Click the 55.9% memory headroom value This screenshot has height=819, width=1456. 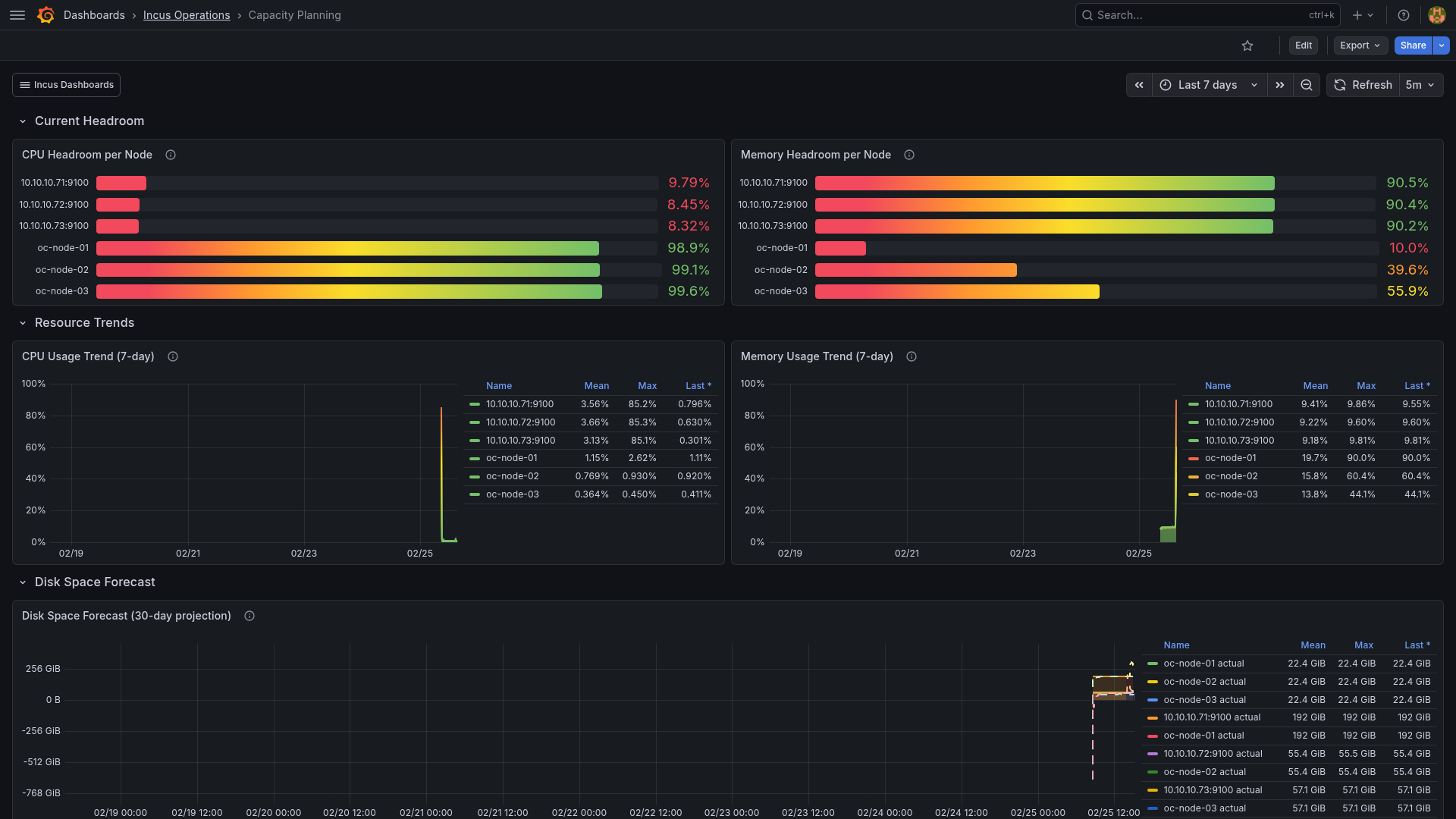[x=1407, y=291]
